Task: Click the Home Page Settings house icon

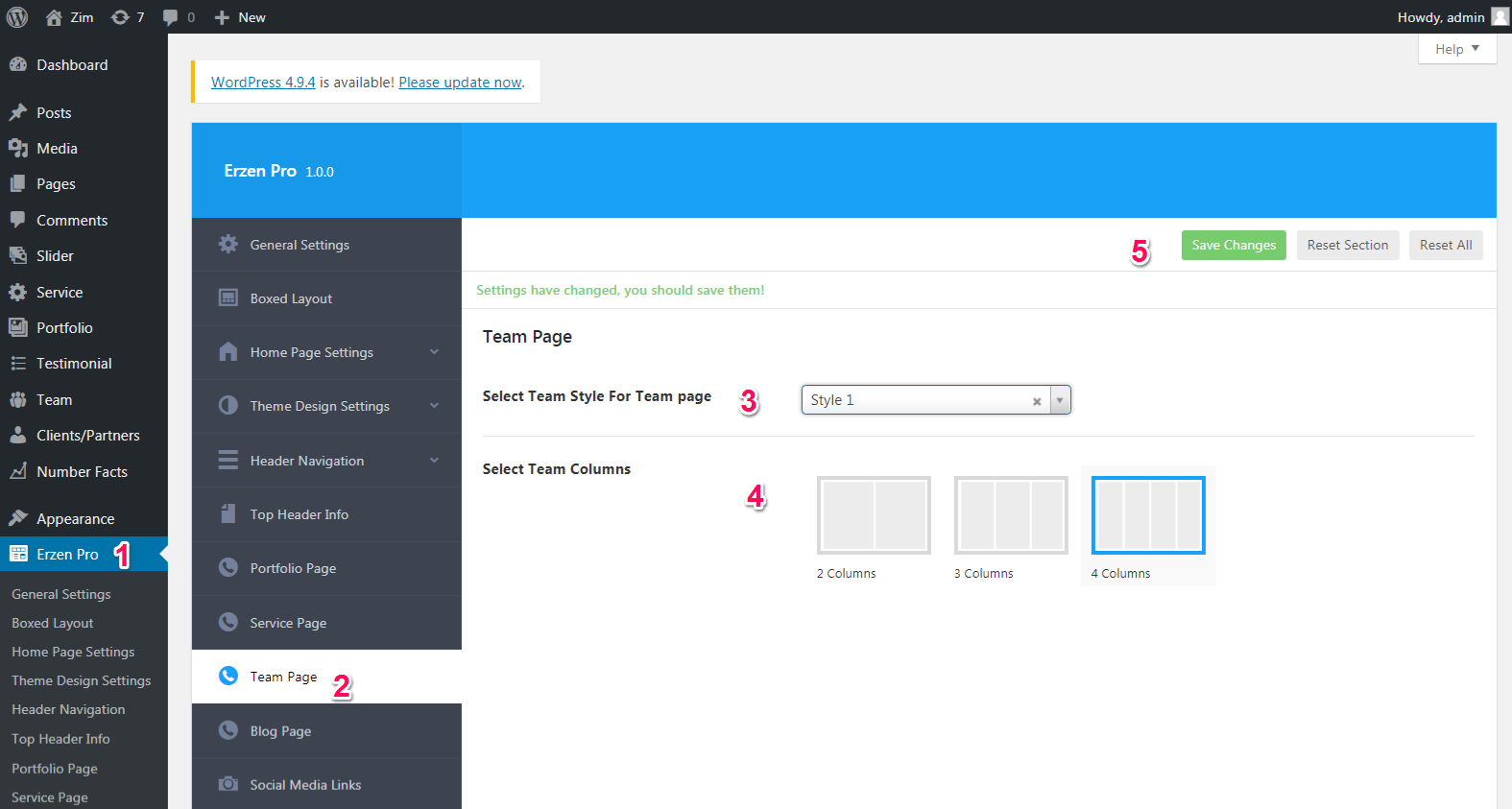Action: tap(228, 351)
